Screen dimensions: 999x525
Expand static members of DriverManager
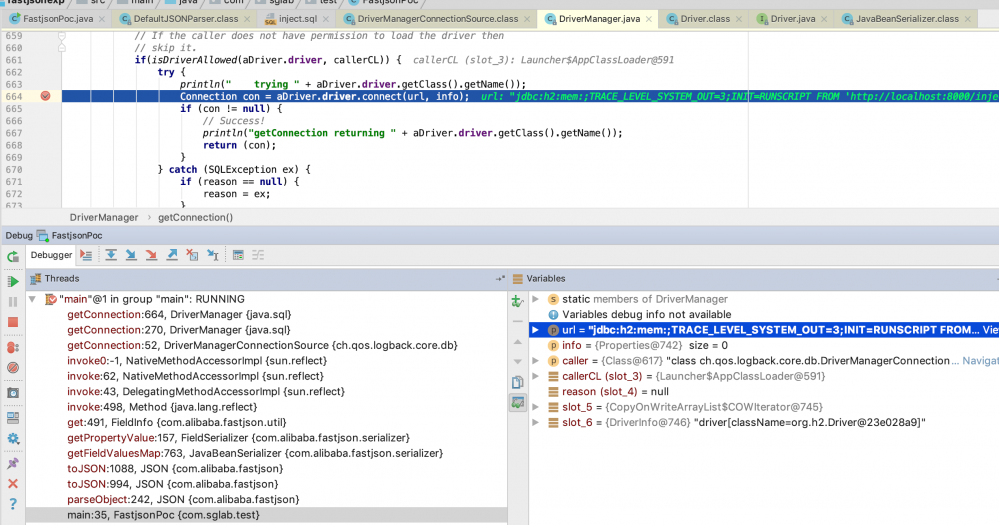pyautogui.click(x=535, y=299)
